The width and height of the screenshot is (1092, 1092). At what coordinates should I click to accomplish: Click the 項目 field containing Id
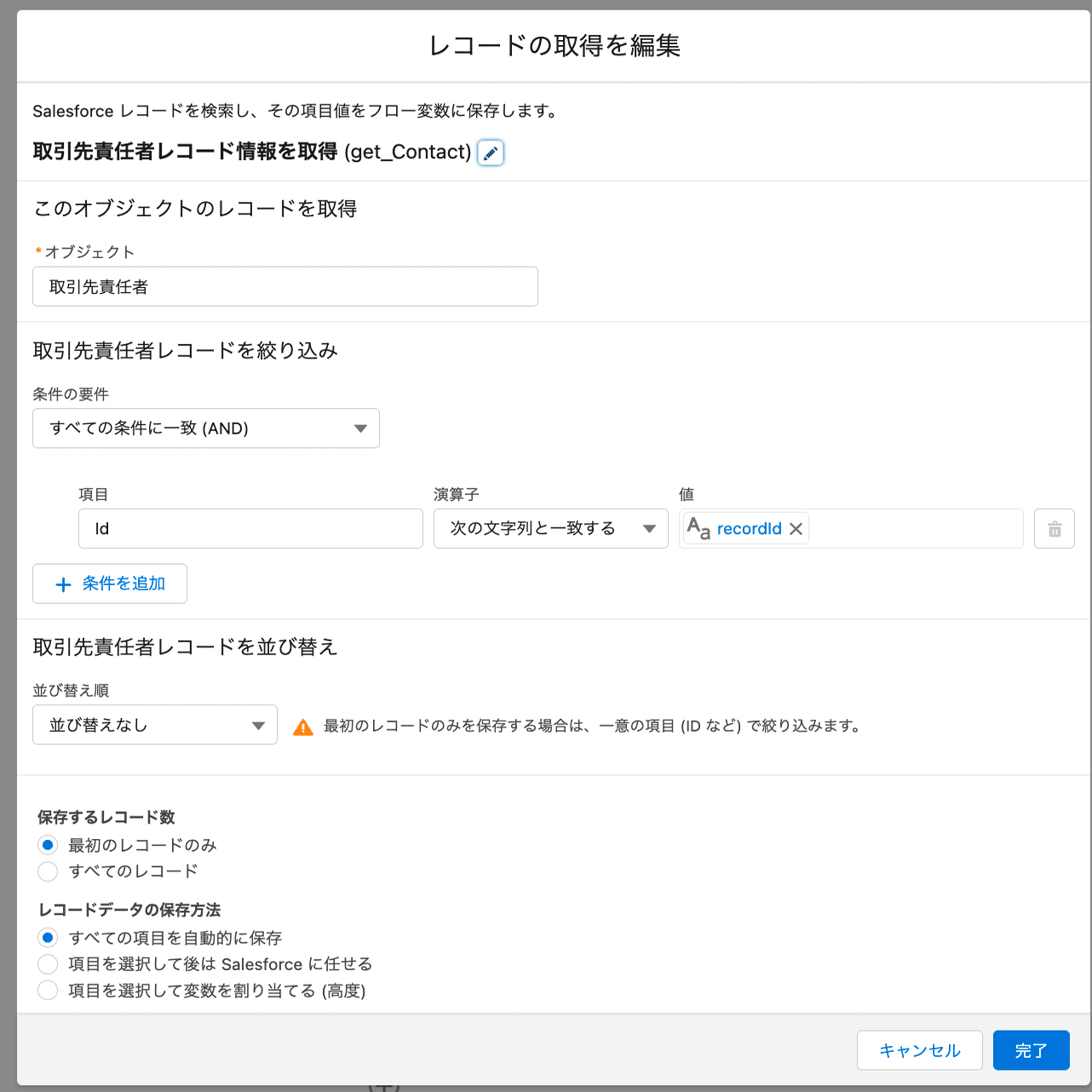point(250,528)
